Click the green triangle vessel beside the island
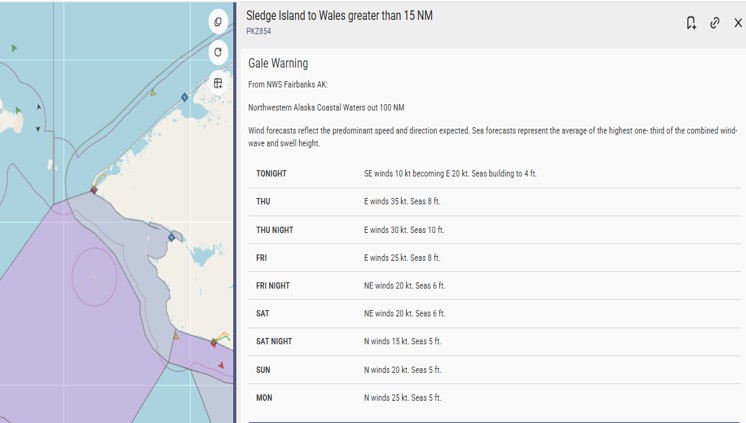This screenshot has height=423, width=746. [18, 110]
